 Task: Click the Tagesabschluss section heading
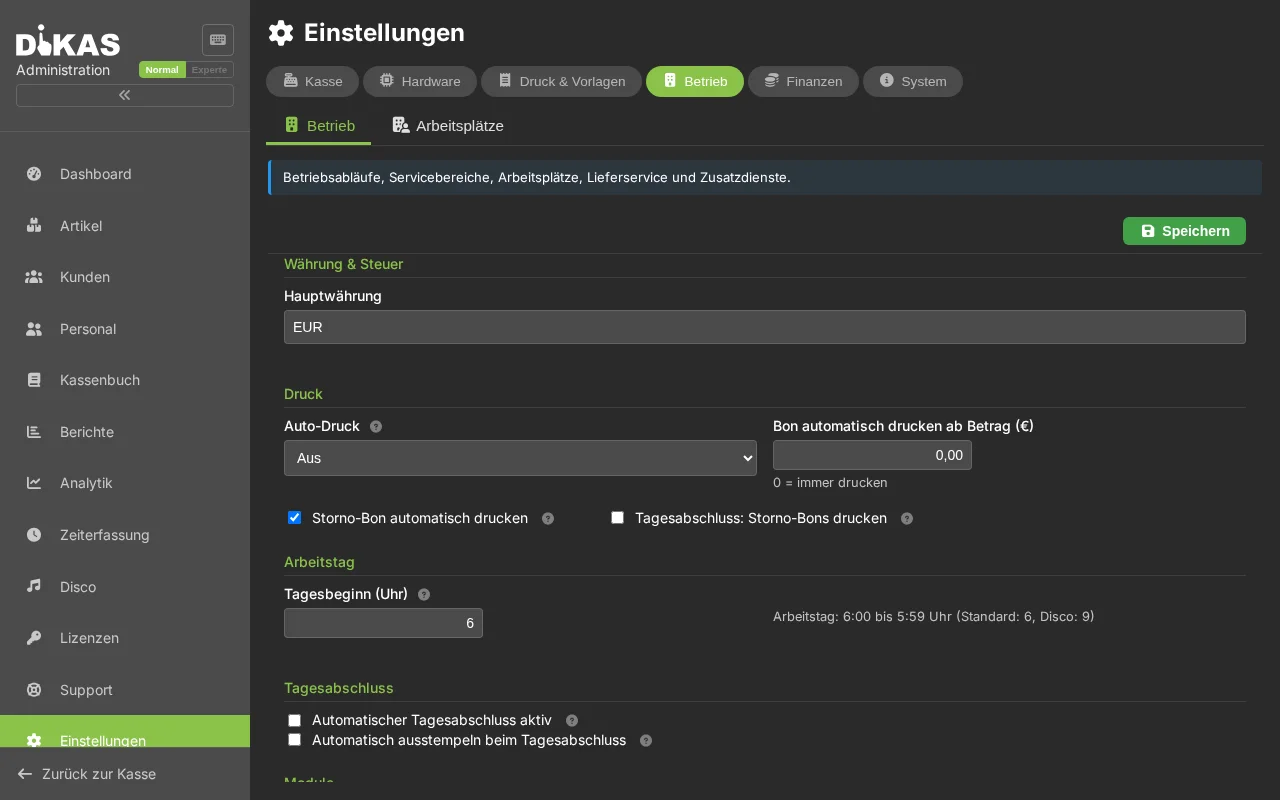click(x=339, y=688)
